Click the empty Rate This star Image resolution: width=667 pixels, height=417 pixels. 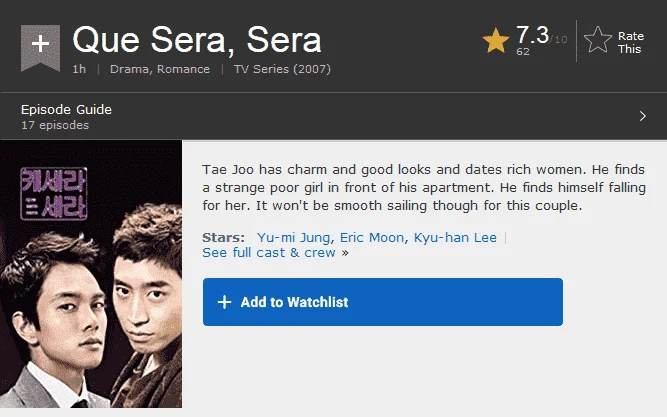598,40
